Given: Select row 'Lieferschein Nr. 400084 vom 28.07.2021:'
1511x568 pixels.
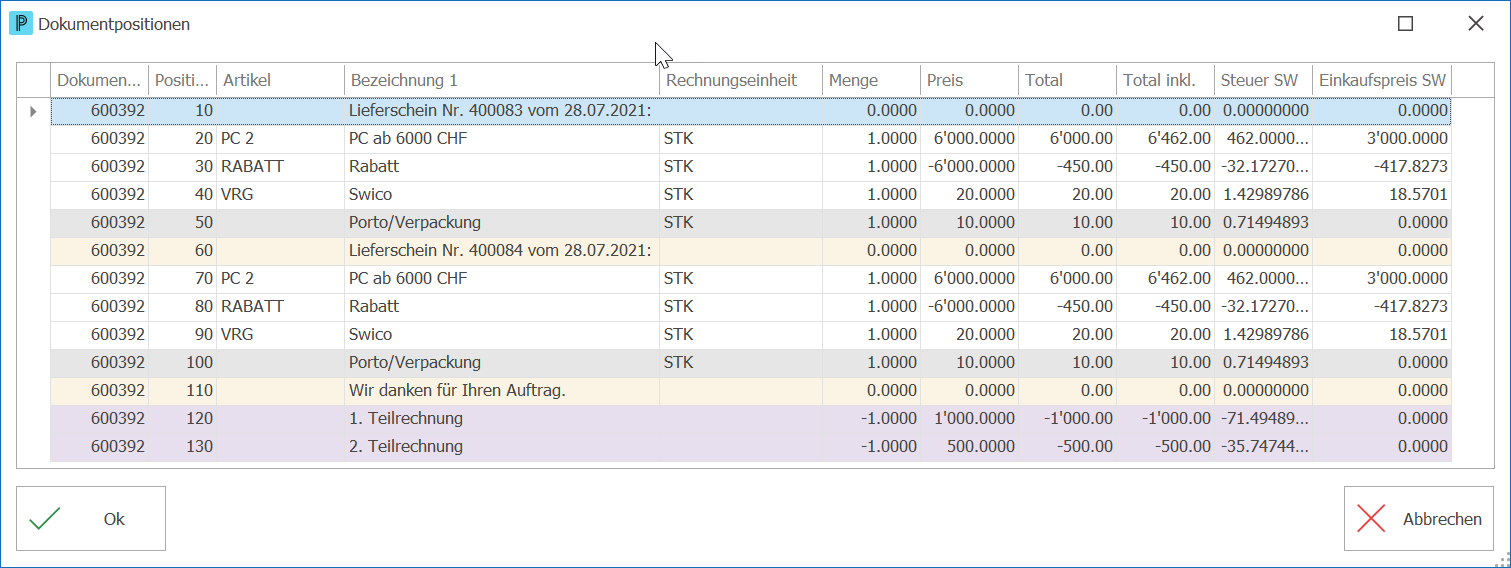Looking at the screenshot, I should 751,250.
